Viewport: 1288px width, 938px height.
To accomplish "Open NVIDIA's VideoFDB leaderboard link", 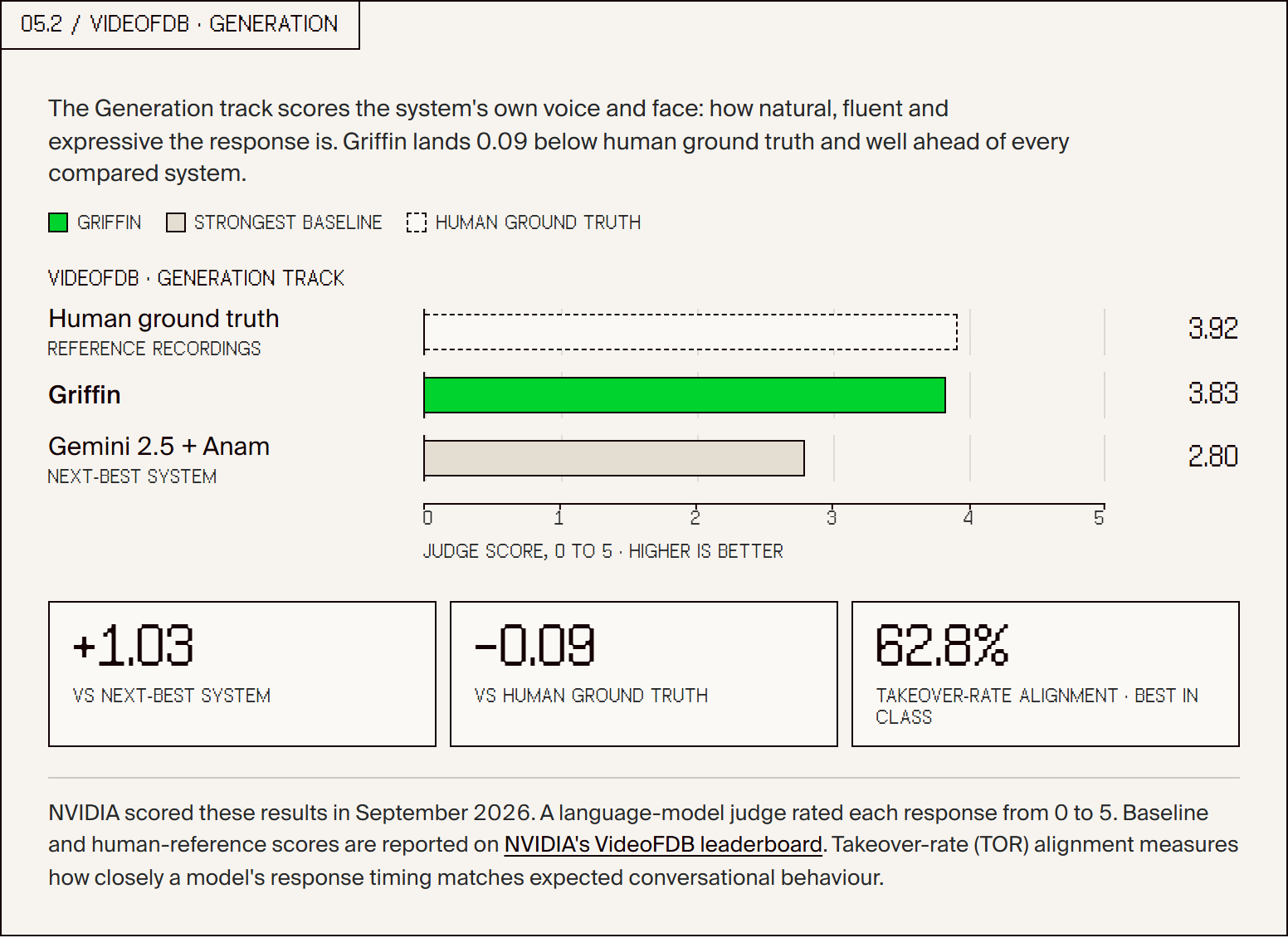I will 663,844.
